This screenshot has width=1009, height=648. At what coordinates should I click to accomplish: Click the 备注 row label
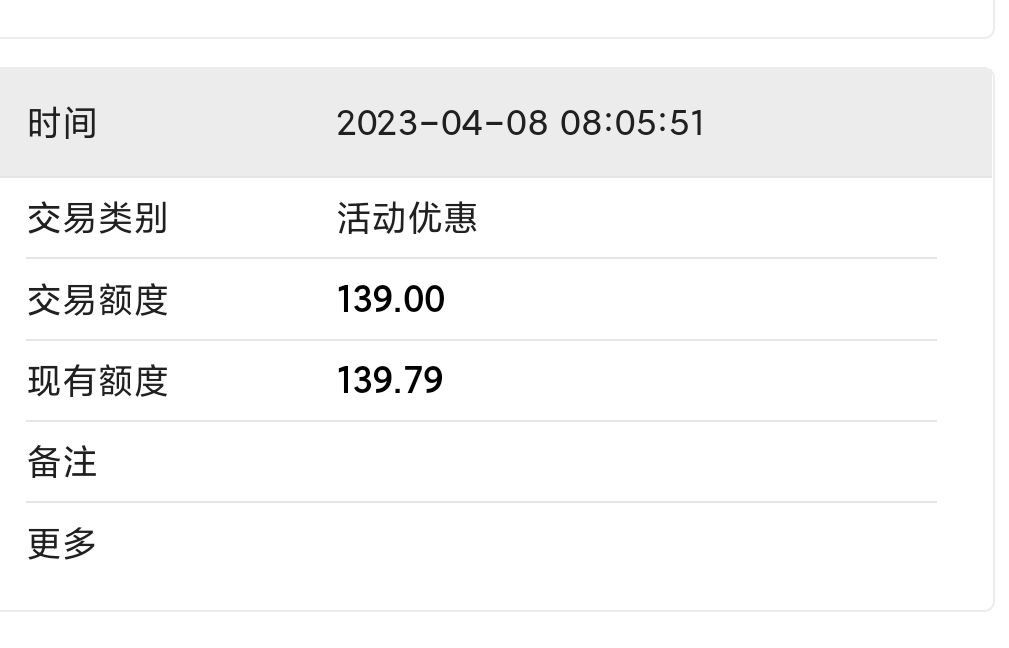click(62, 462)
